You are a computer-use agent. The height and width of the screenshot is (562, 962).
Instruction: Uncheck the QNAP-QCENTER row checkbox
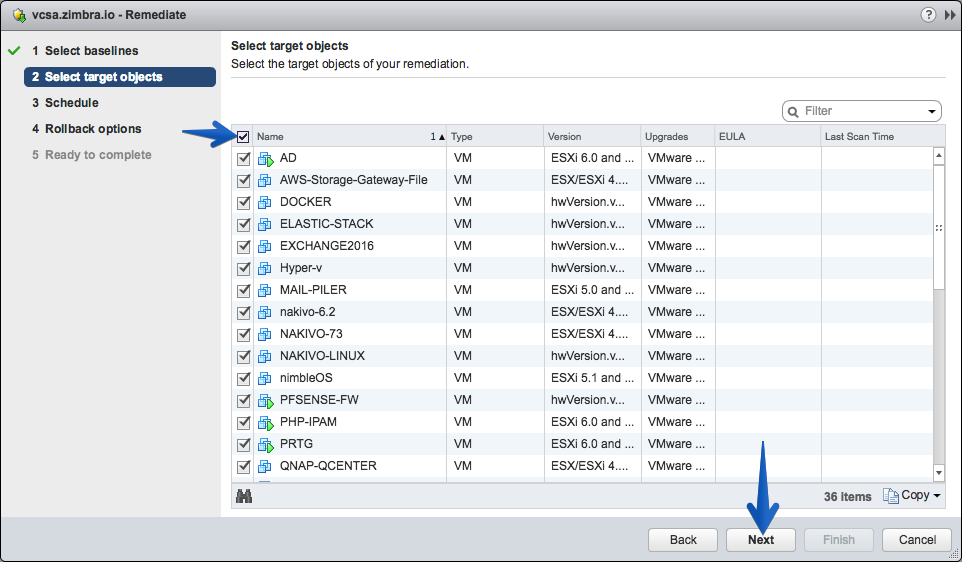tap(244, 467)
